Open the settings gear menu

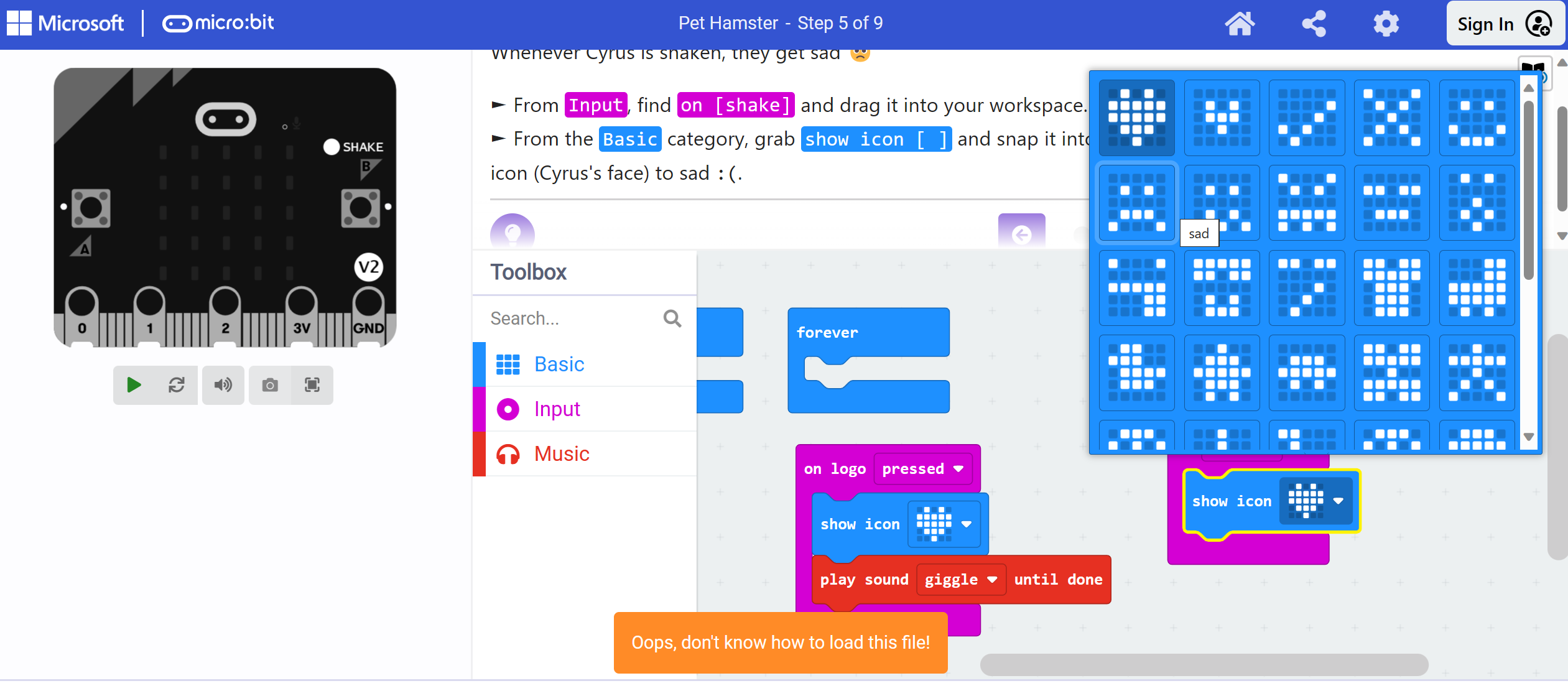(1386, 24)
